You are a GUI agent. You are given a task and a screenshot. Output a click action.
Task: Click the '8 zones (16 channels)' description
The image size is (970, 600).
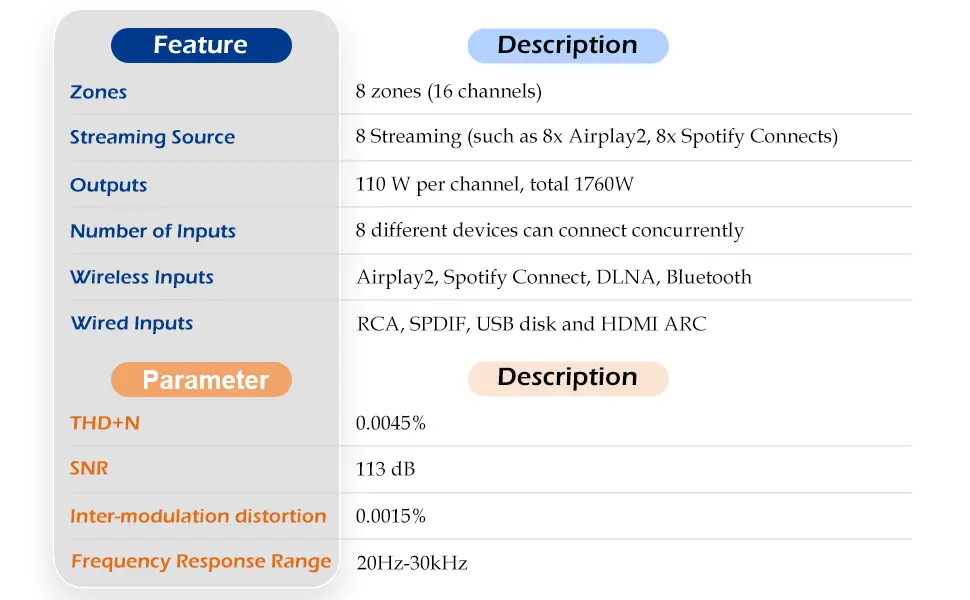pyautogui.click(x=448, y=92)
